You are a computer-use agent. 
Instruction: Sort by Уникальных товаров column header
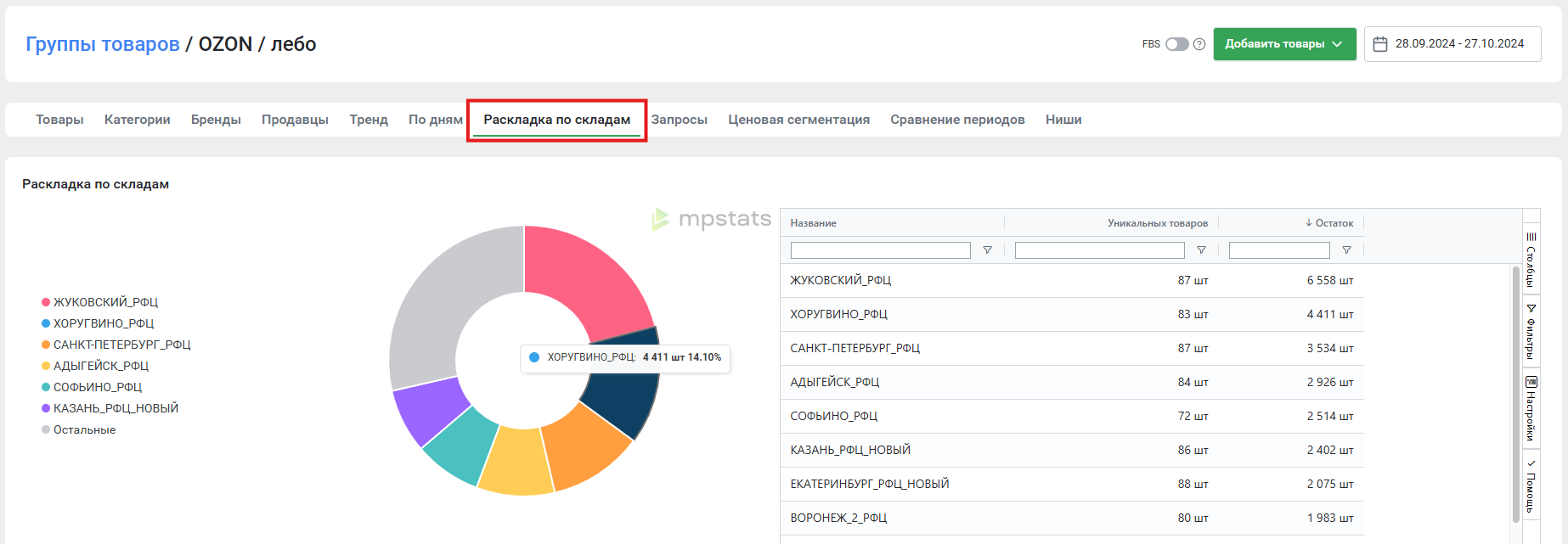1158,223
